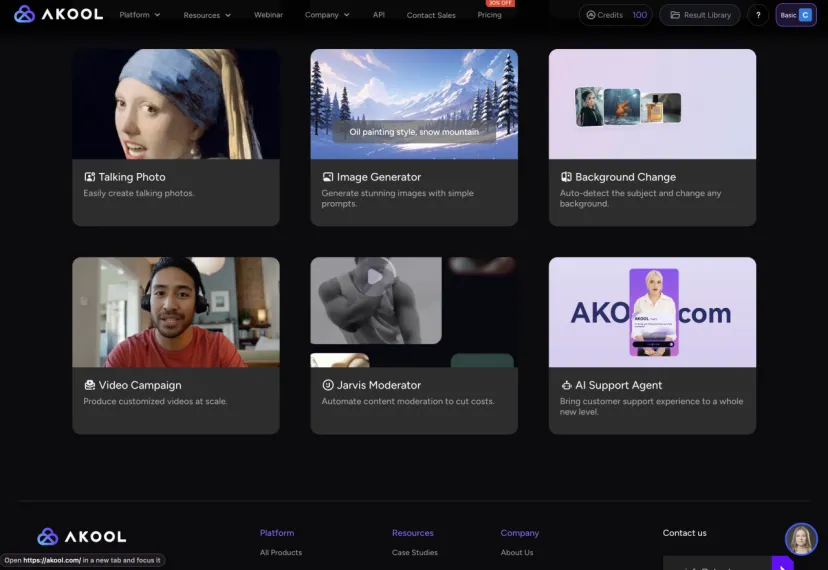
Task: Click 'Oil painting style, snow mountain' prompt
Action: click(414, 132)
